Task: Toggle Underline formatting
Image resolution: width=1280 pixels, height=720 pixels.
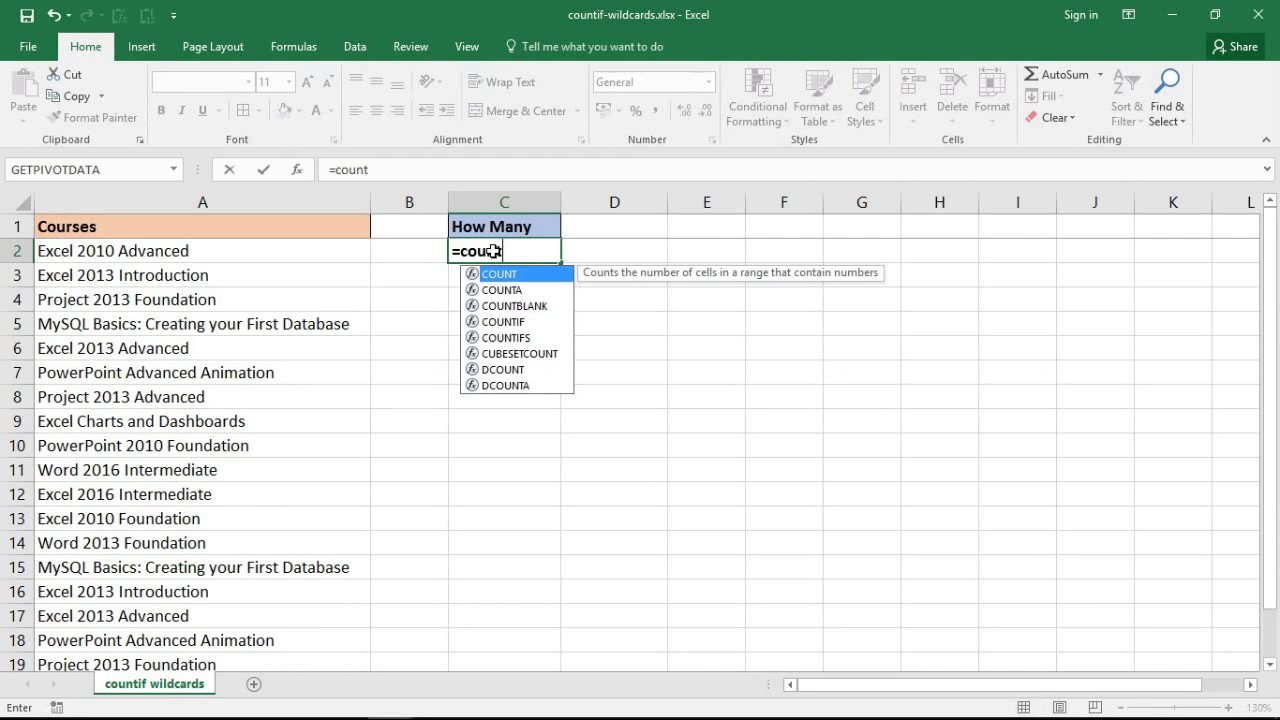Action: click(203, 111)
